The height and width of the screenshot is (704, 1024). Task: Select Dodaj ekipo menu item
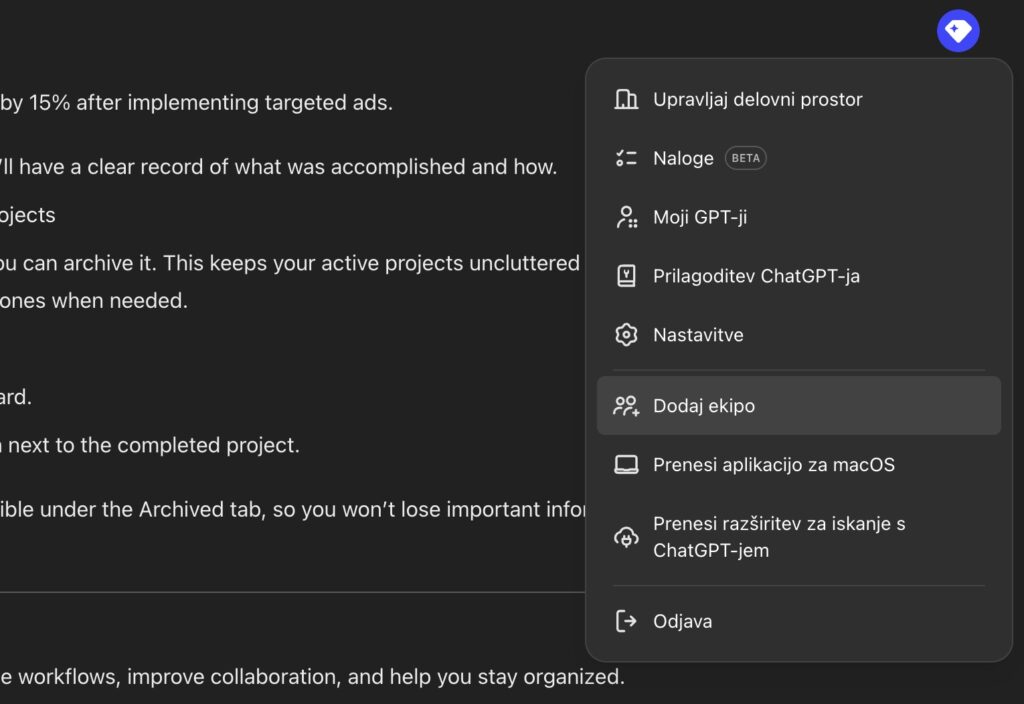[799, 406]
